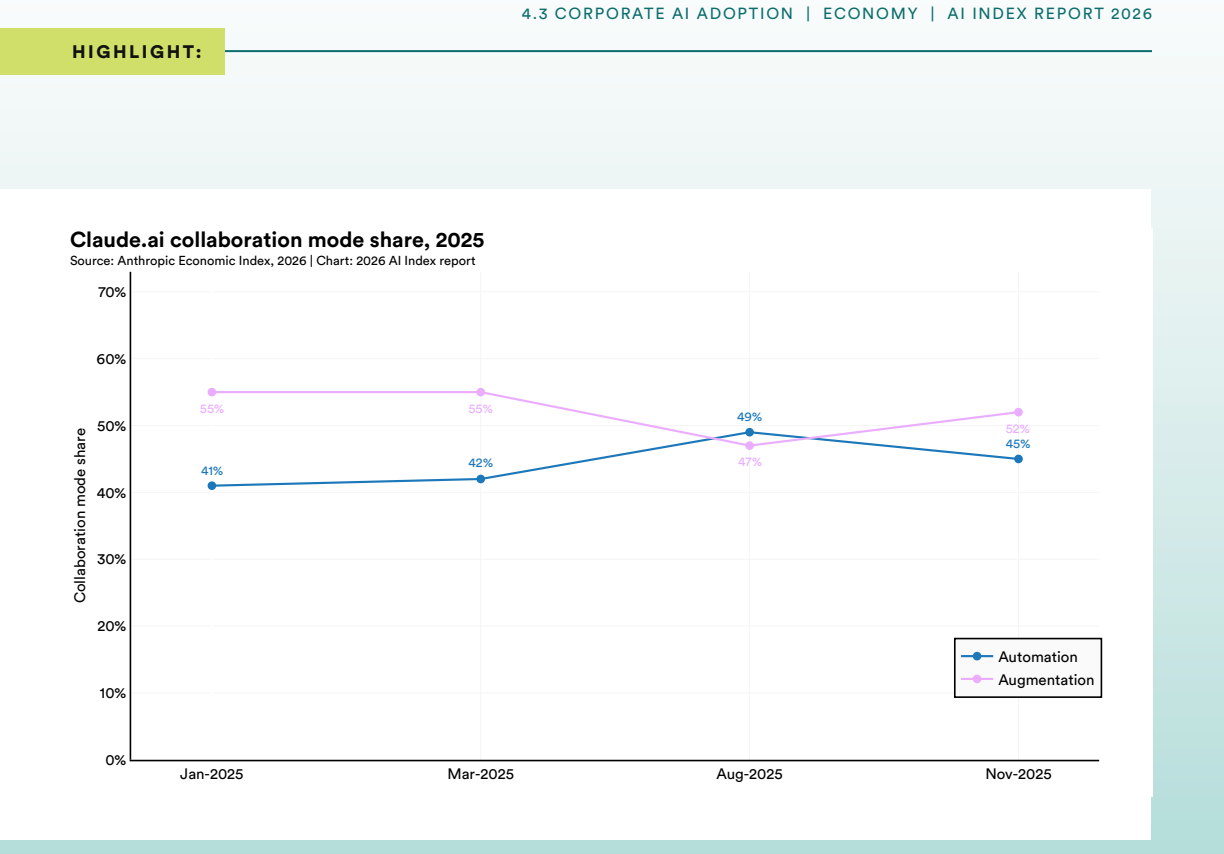The image size is (1224, 854).
Task: Click the Mar-2025 x-axis label
Action: tap(481, 775)
